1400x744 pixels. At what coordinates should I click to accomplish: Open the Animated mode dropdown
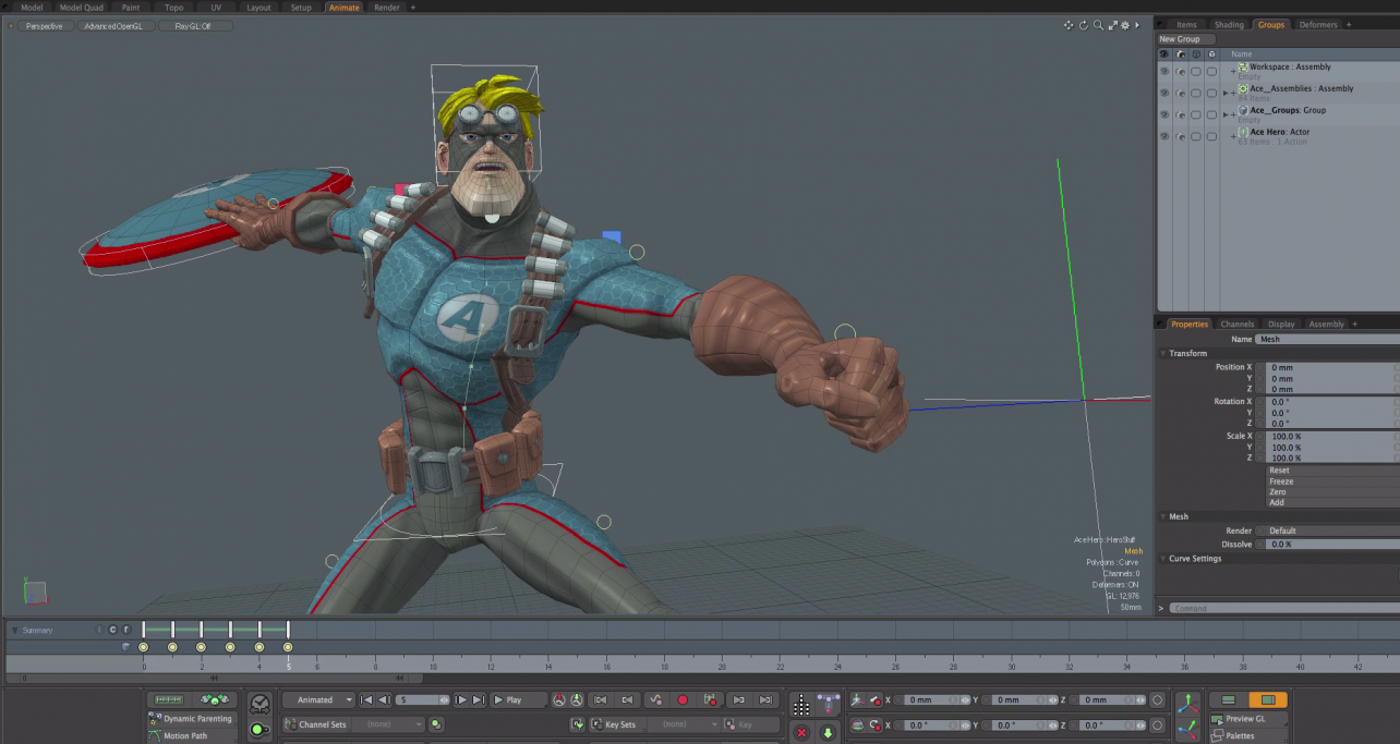tap(320, 700)
